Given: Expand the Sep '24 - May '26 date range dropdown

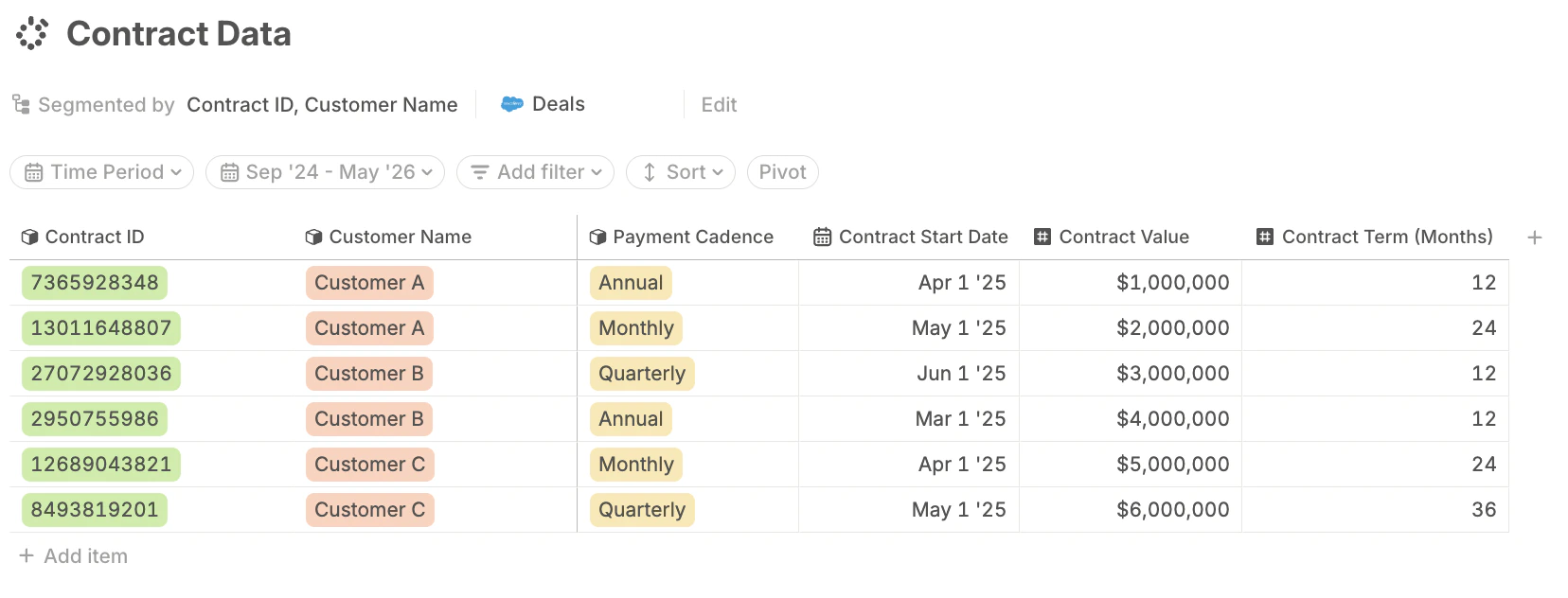Looking at the screenshot, I should [x=325, y=172].
